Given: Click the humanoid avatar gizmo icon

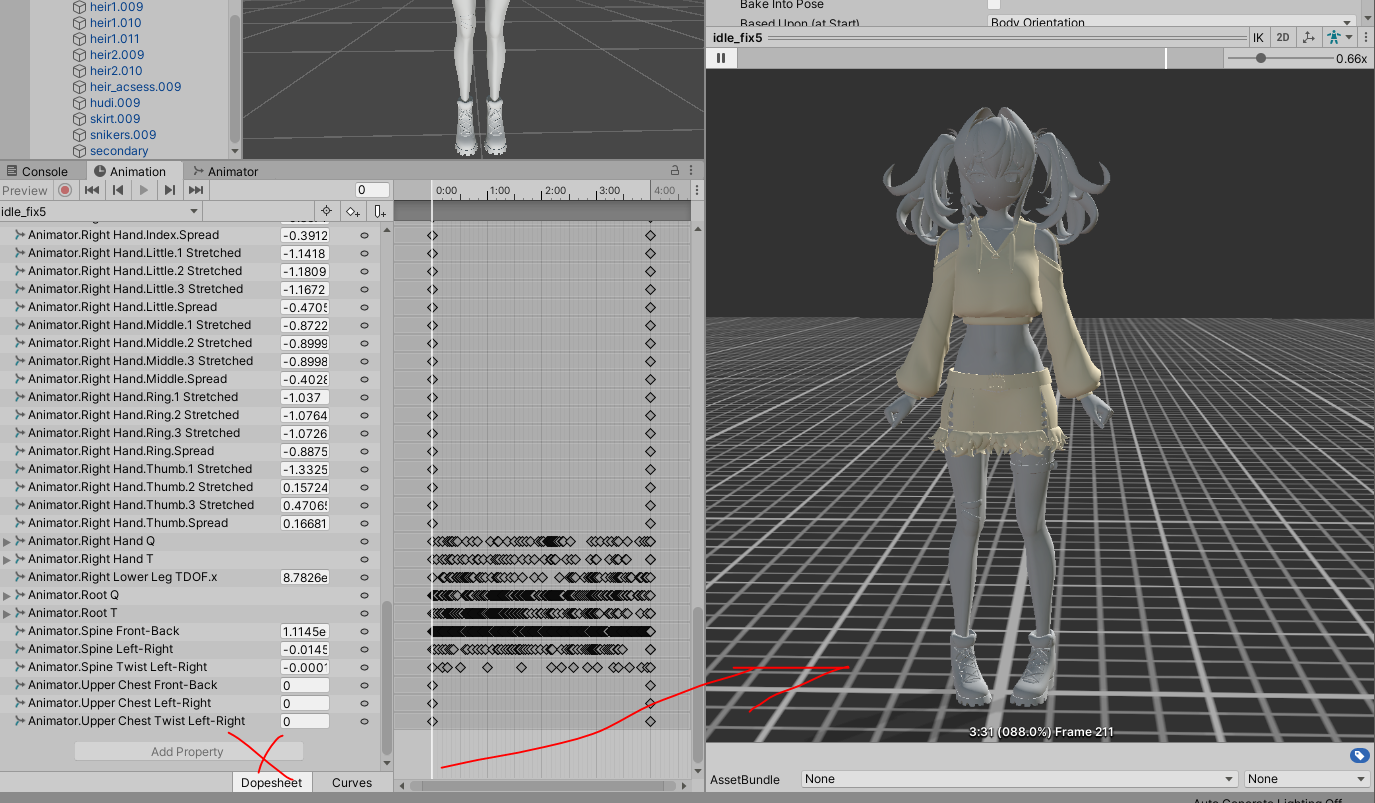Looking at the screenshot, I should click(1333, 37).
